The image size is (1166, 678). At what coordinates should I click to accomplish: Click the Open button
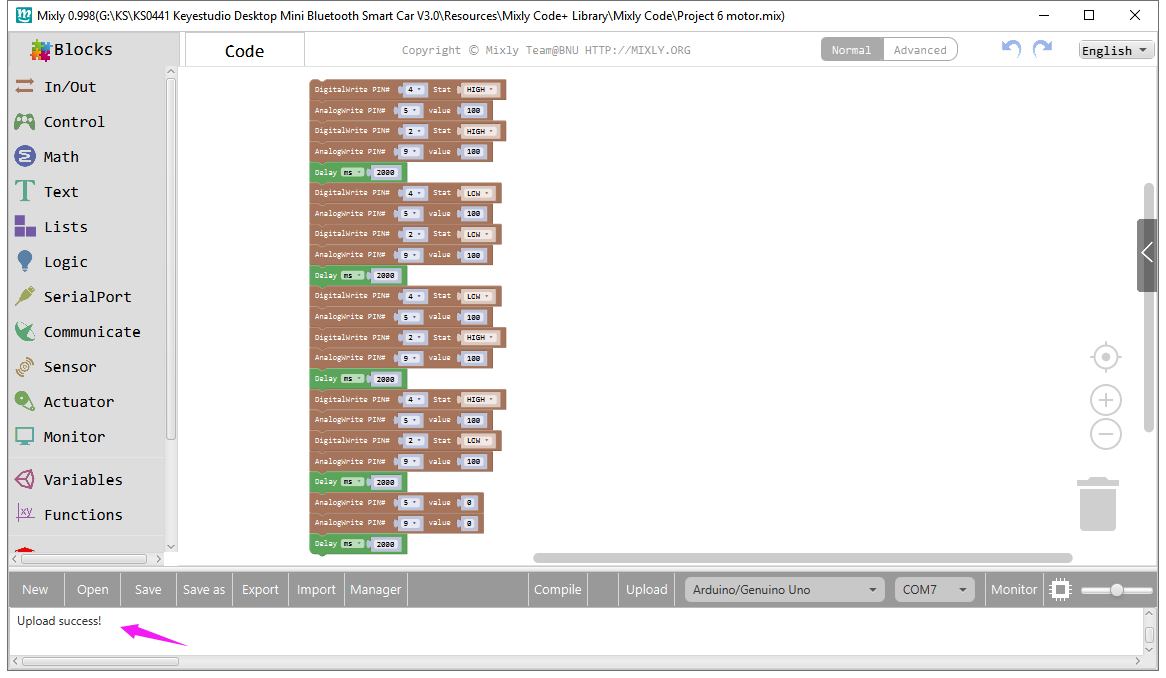(92, 590)
